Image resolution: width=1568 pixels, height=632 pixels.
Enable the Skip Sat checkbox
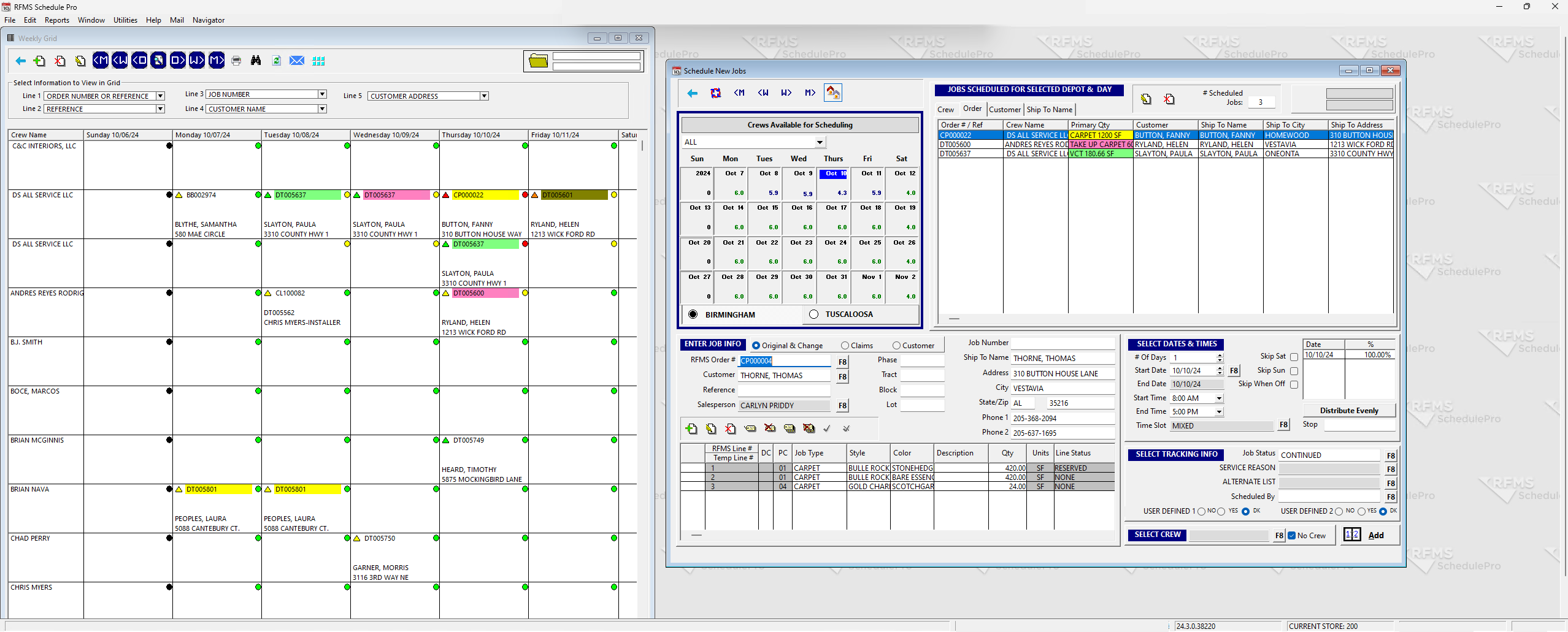(1294, 357)
